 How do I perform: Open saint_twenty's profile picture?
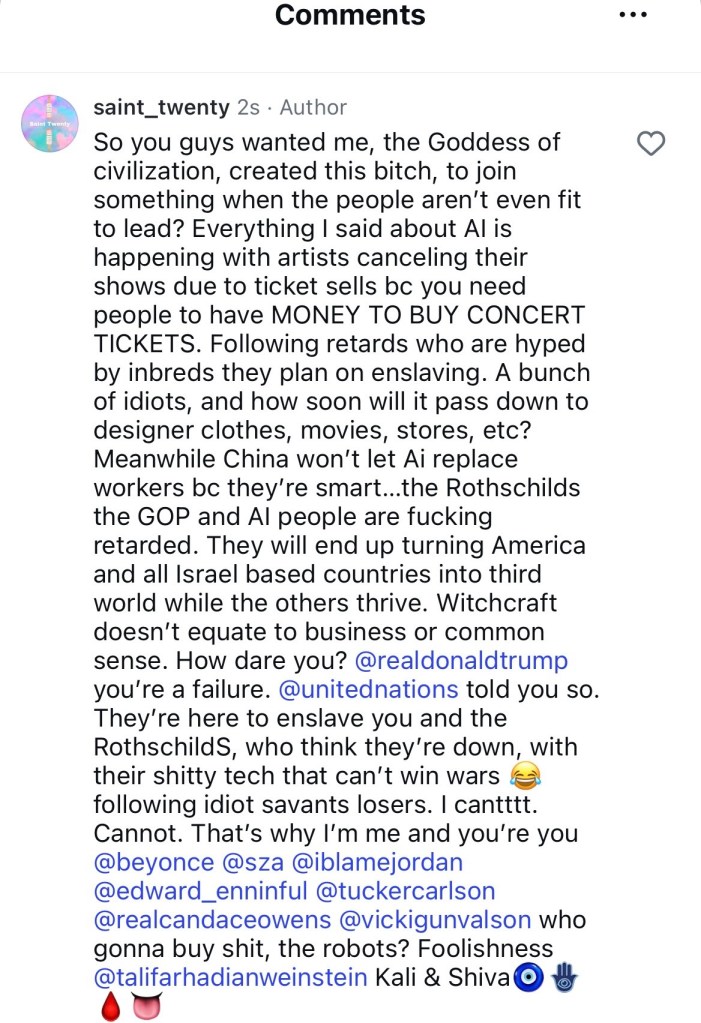[x=50, y=123]
